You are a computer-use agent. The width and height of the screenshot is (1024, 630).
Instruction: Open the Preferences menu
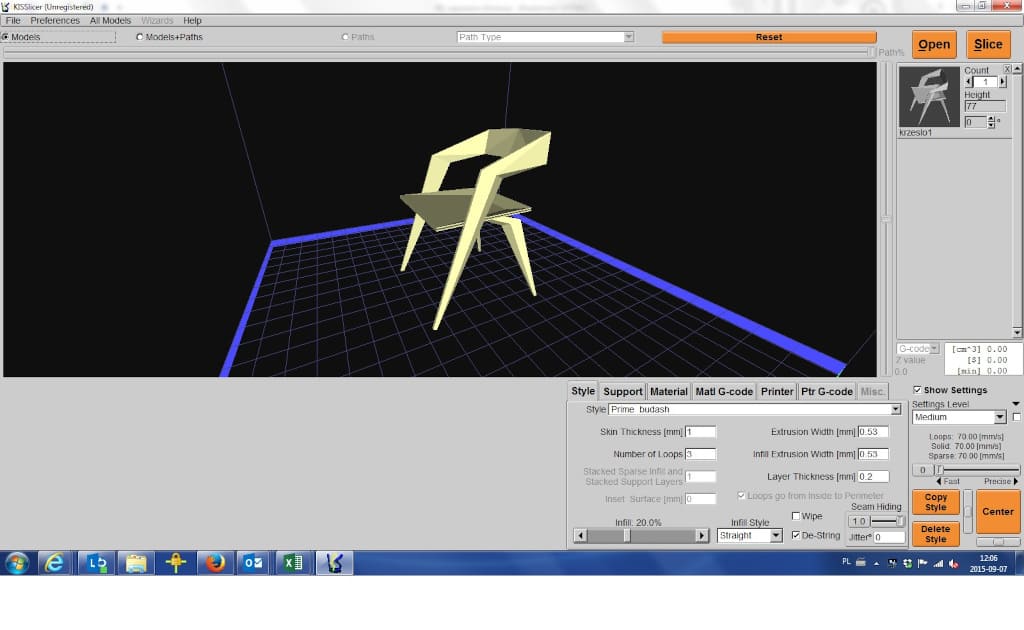pyautogui.click(x=55, y=20)
